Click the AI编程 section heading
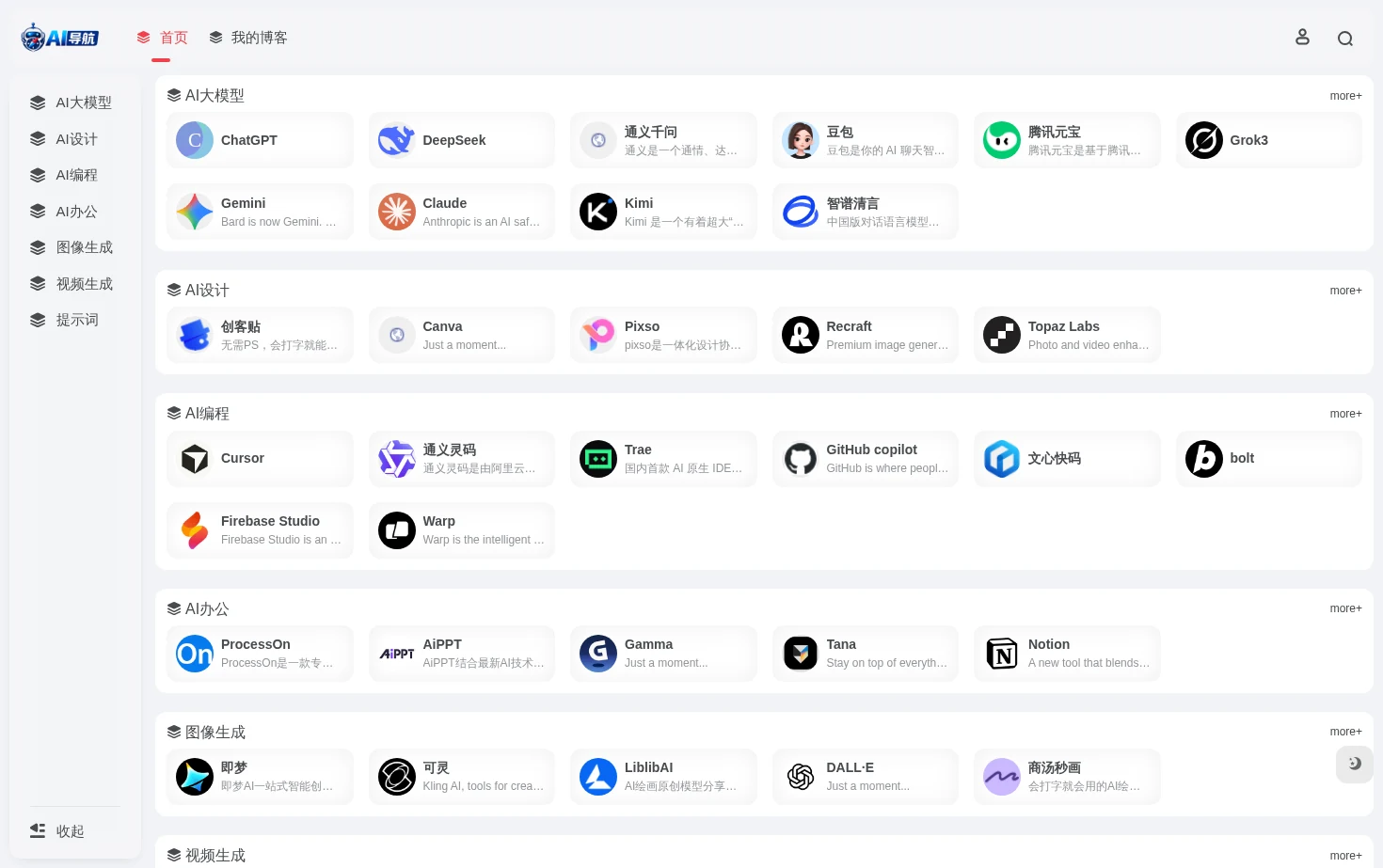 pyautogui.click(x=199, y=414)
